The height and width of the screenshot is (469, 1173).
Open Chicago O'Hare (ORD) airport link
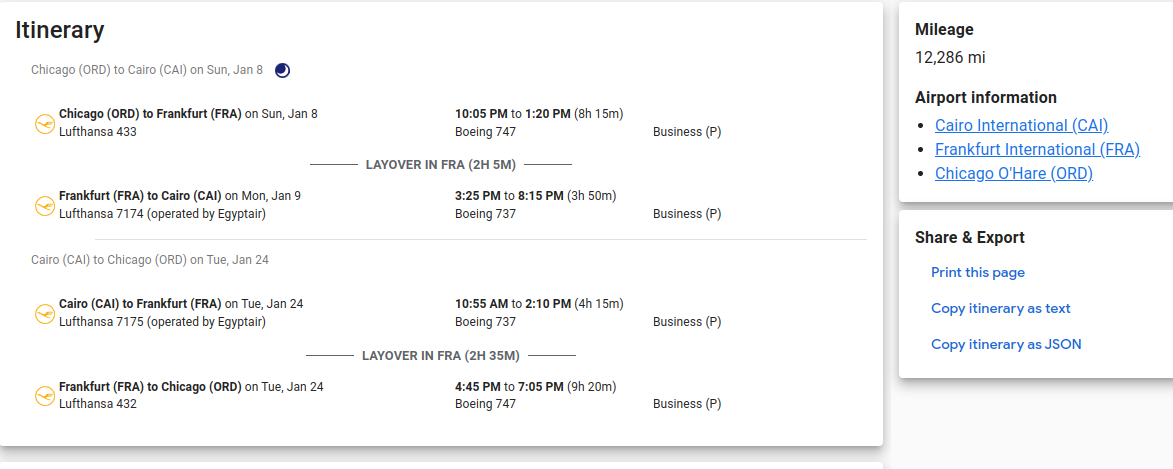[x=1014, y=173]
